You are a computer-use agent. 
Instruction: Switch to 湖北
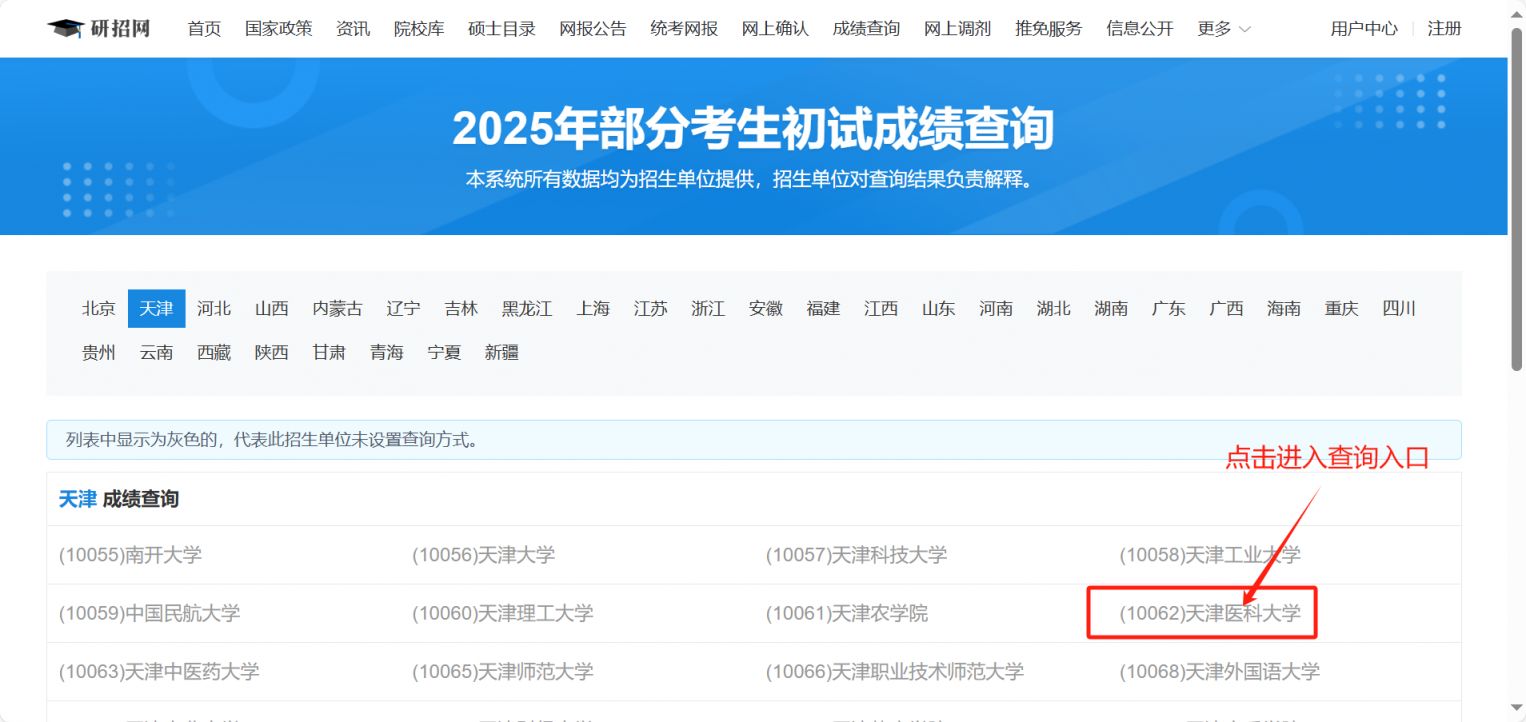[x=1054, y=309]
